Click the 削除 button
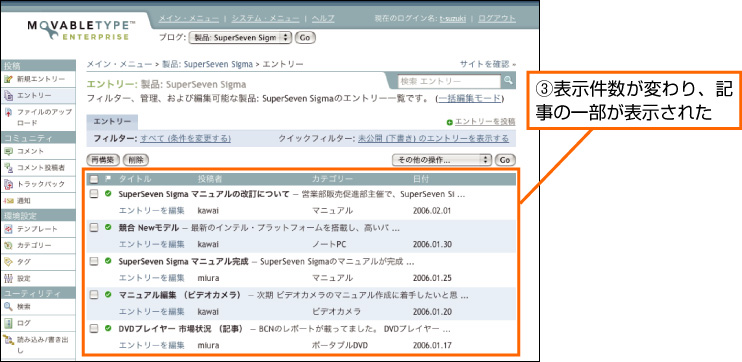 coord(136,160)
